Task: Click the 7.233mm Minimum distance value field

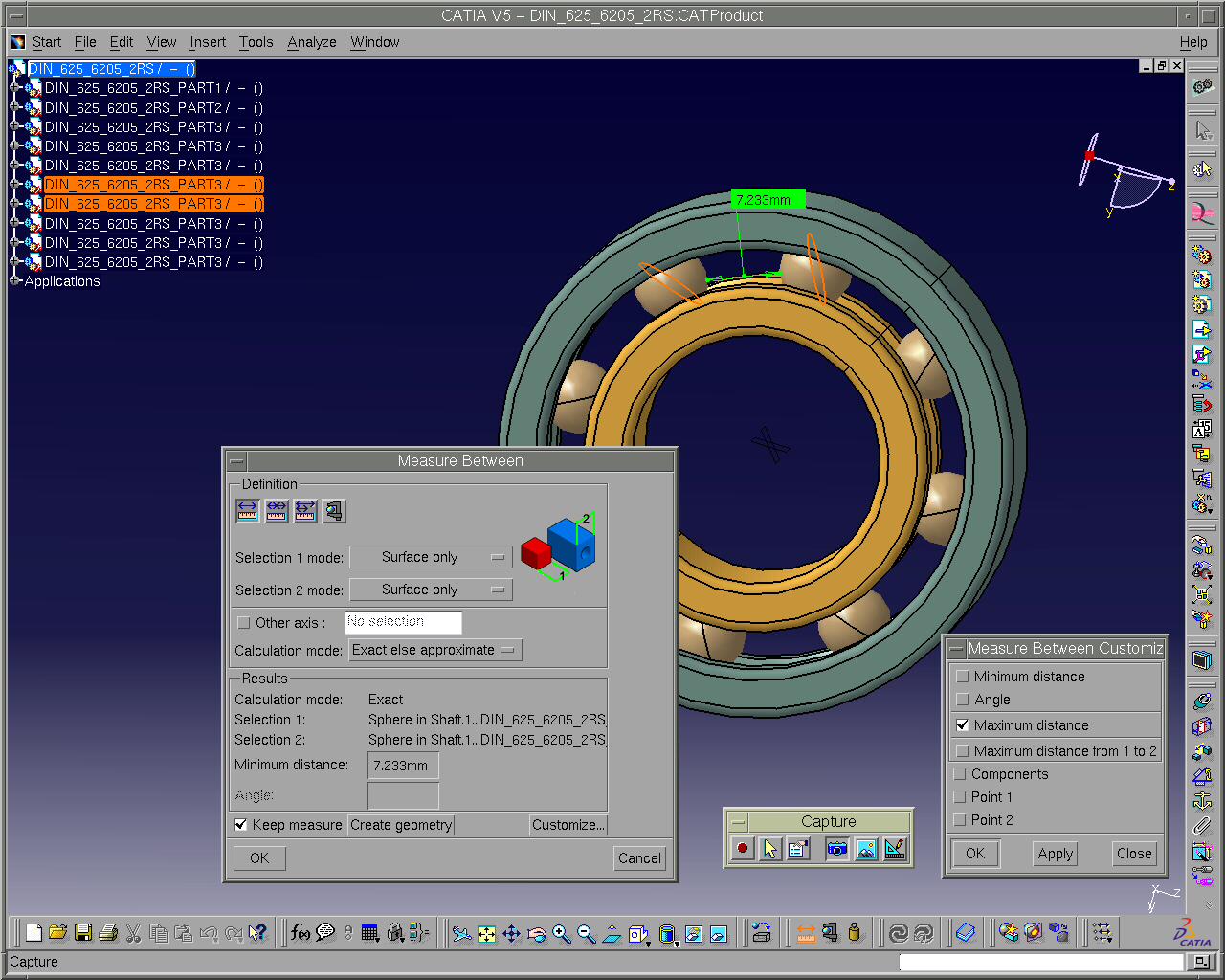Action: 403,766
